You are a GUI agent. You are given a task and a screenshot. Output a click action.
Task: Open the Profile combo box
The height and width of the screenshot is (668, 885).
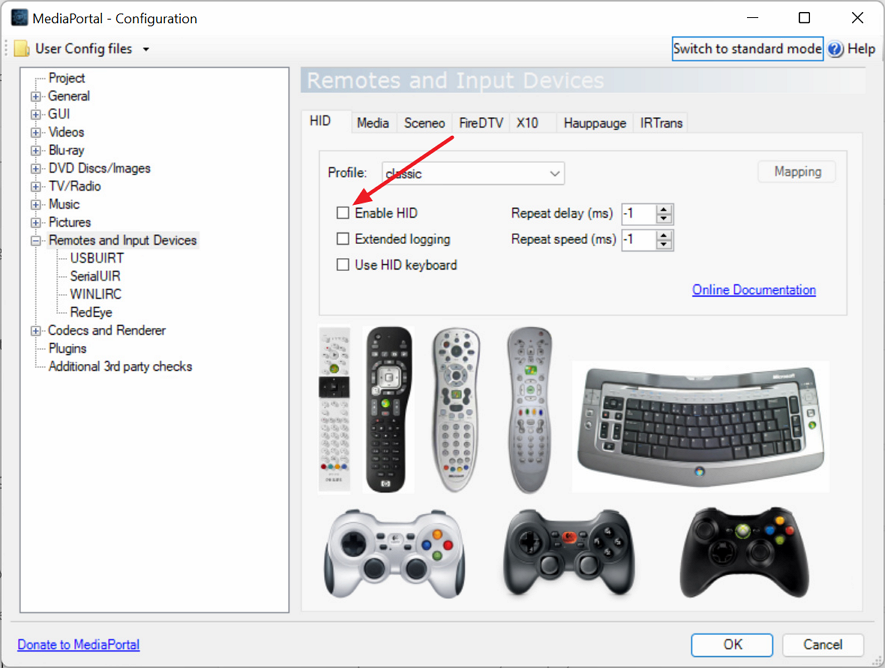(473, 173)
